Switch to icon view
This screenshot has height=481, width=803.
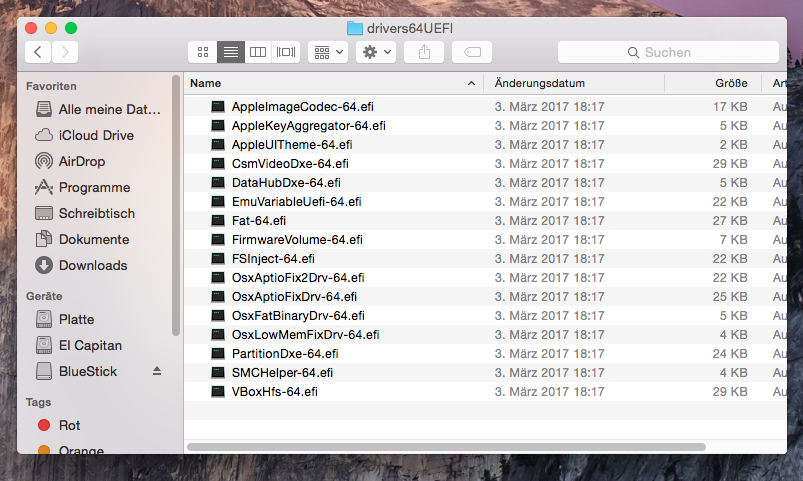coord(203,52)
